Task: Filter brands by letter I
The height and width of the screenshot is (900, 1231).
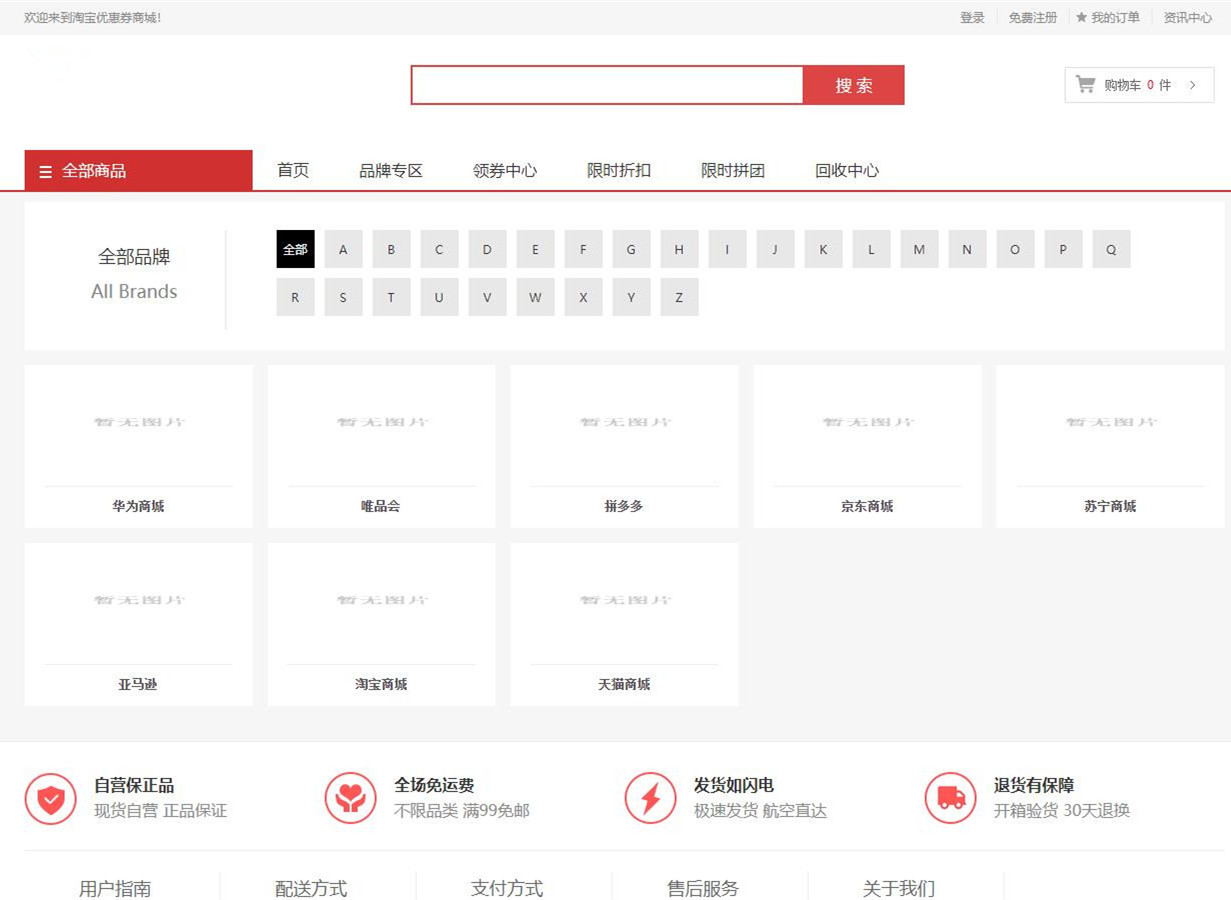Action: (x=727, y=249)
